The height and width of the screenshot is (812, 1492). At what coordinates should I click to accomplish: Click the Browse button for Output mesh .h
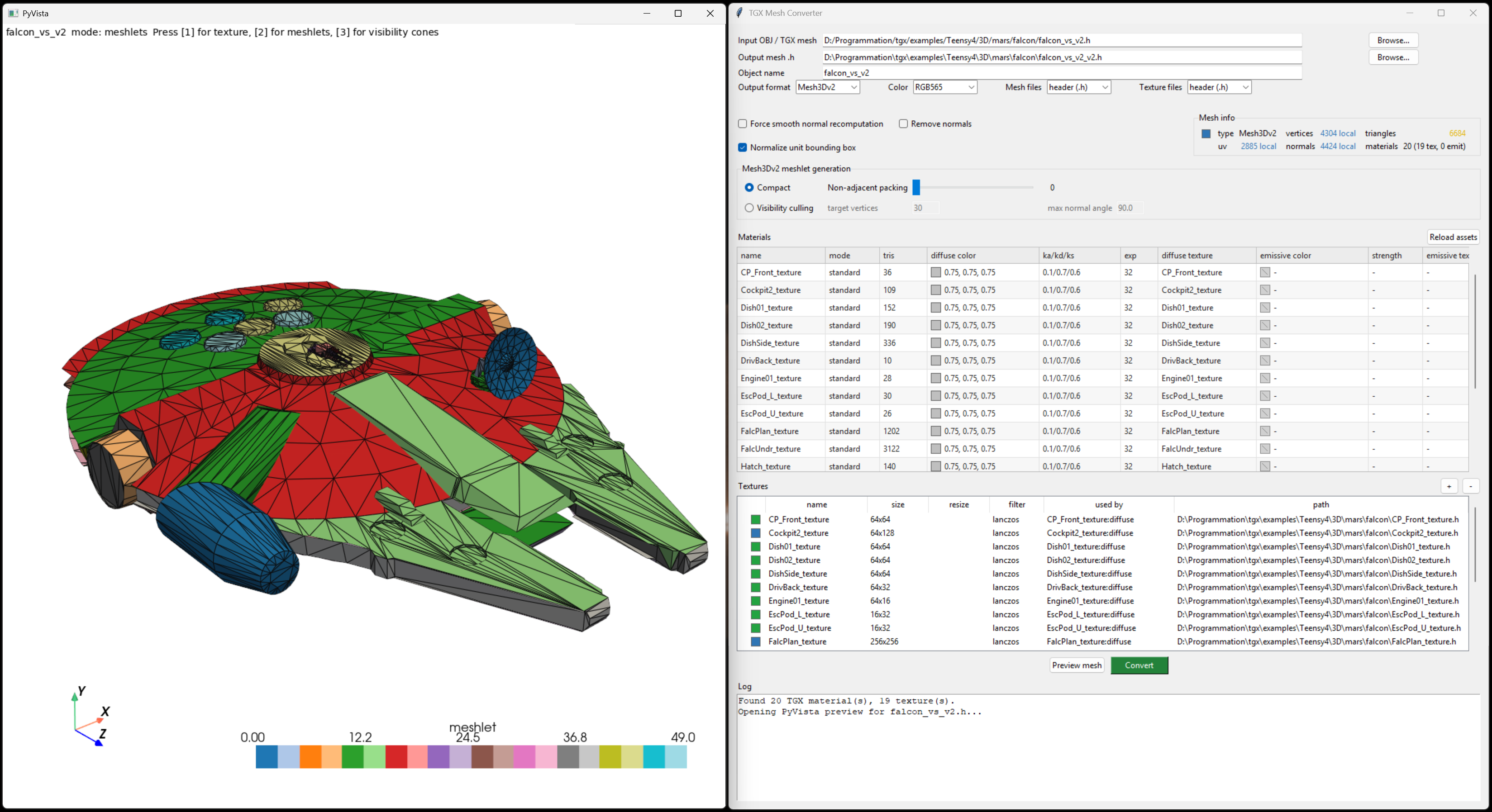coord(1393,57)
